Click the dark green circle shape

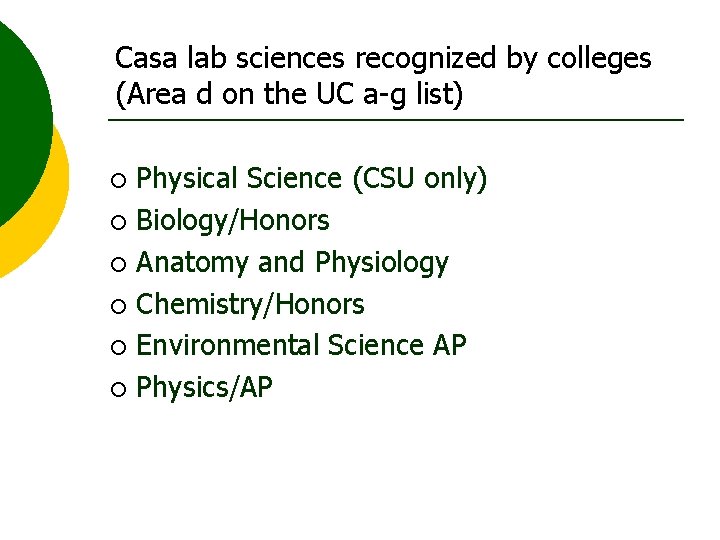(x=18, y=110)
